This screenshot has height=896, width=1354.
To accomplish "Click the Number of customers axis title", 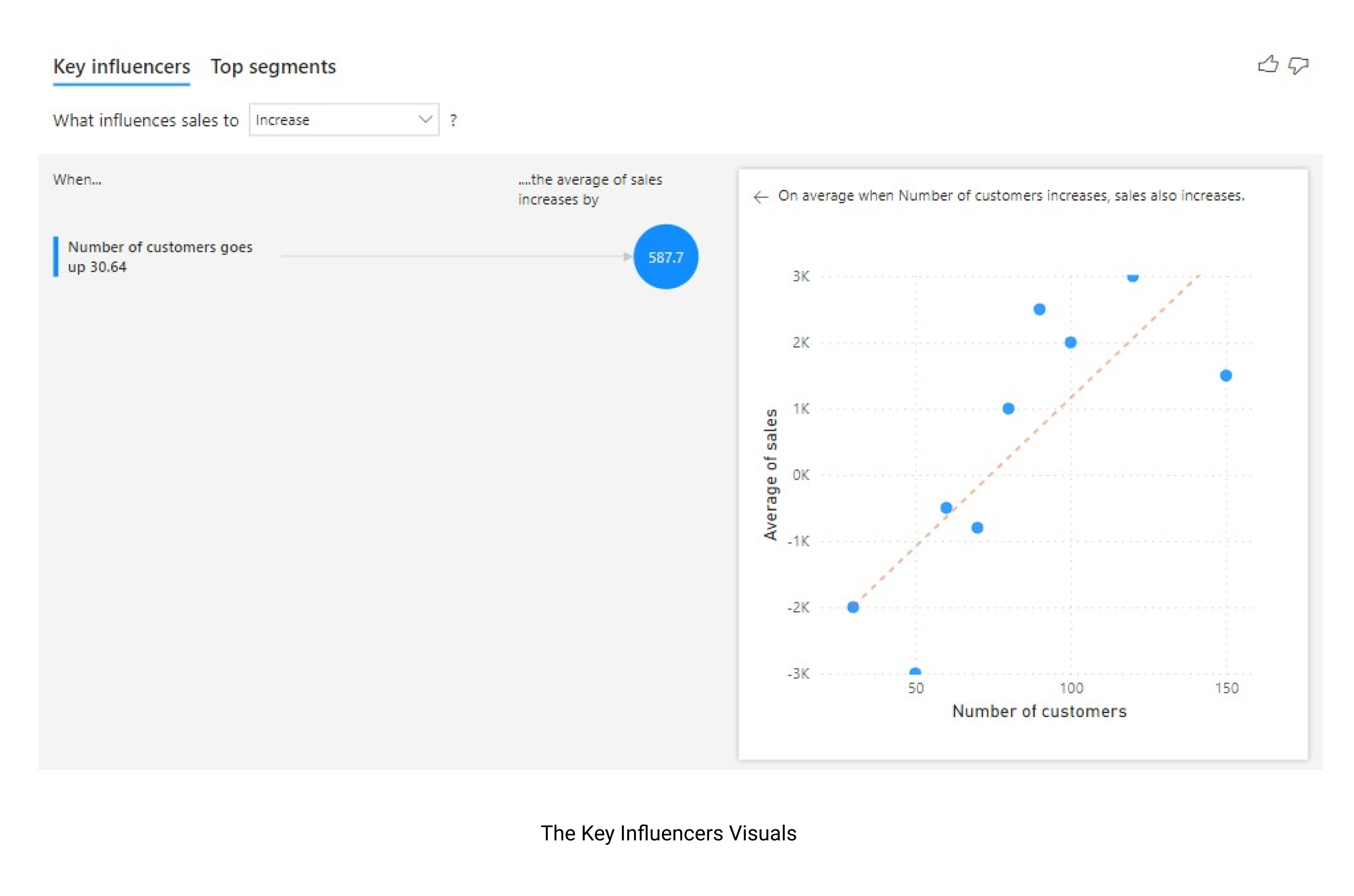I will pos(1039,711).
